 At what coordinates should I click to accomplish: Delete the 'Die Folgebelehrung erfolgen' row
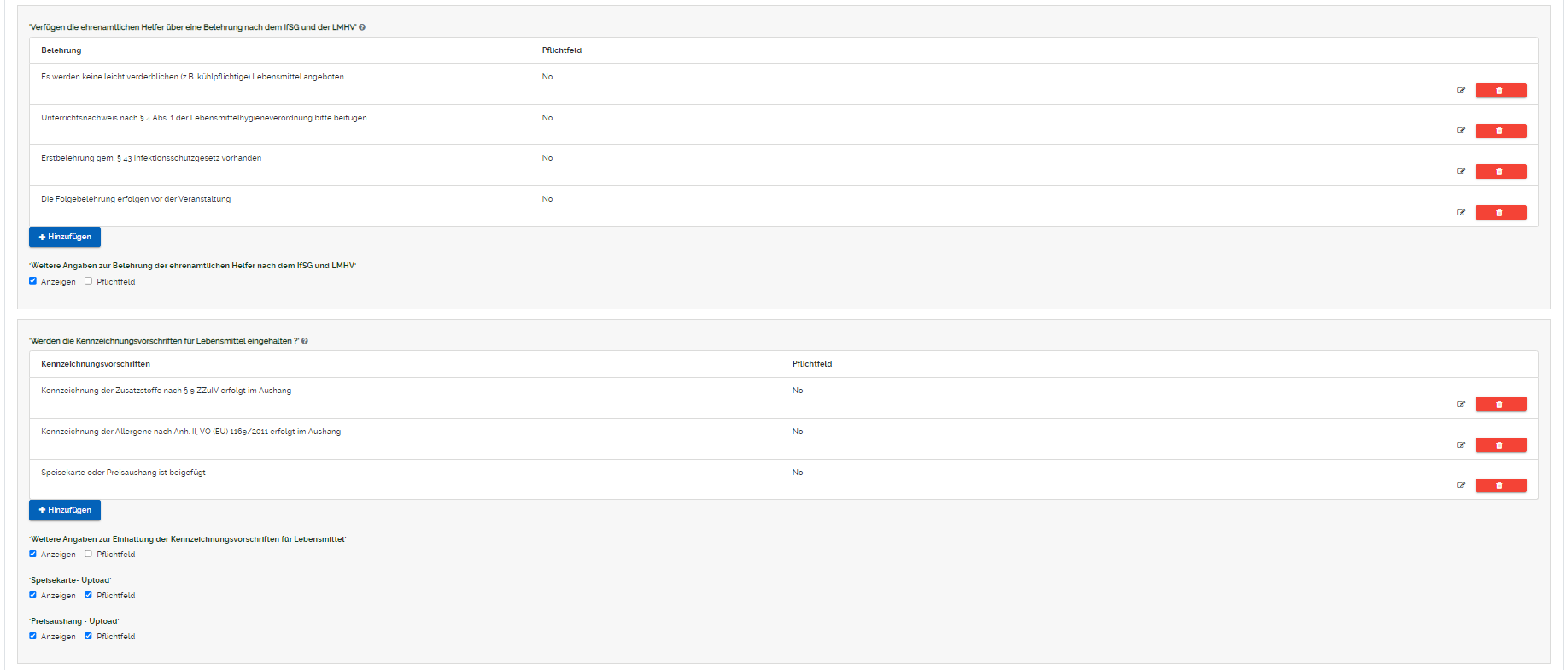tap(1501, 213)
